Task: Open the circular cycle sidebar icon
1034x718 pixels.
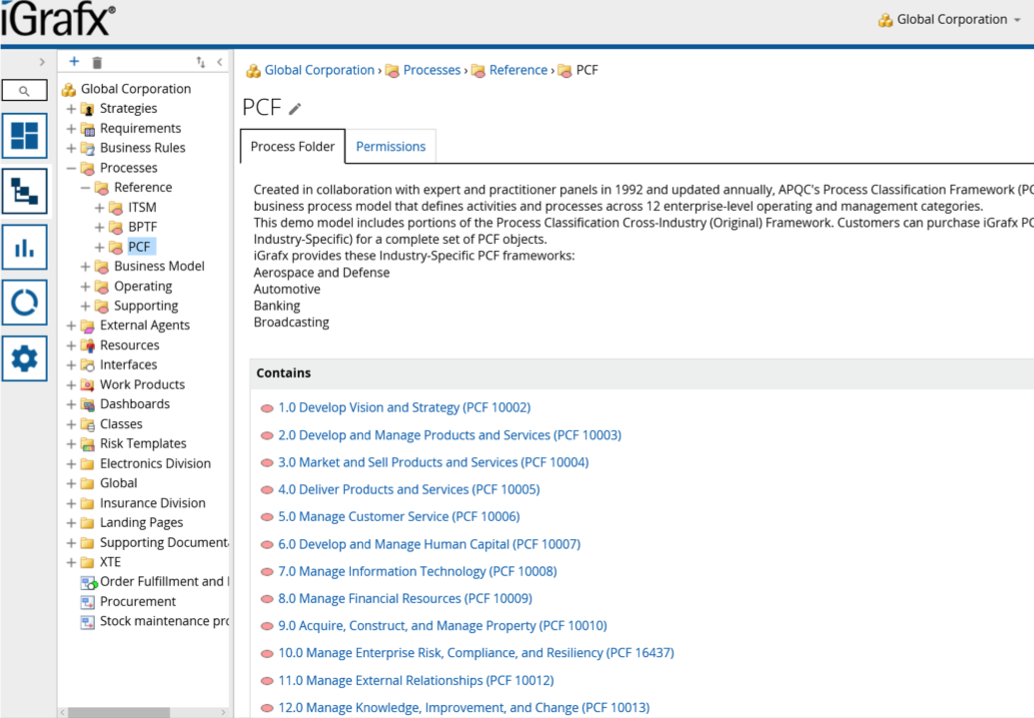Action: coord(24,303)
